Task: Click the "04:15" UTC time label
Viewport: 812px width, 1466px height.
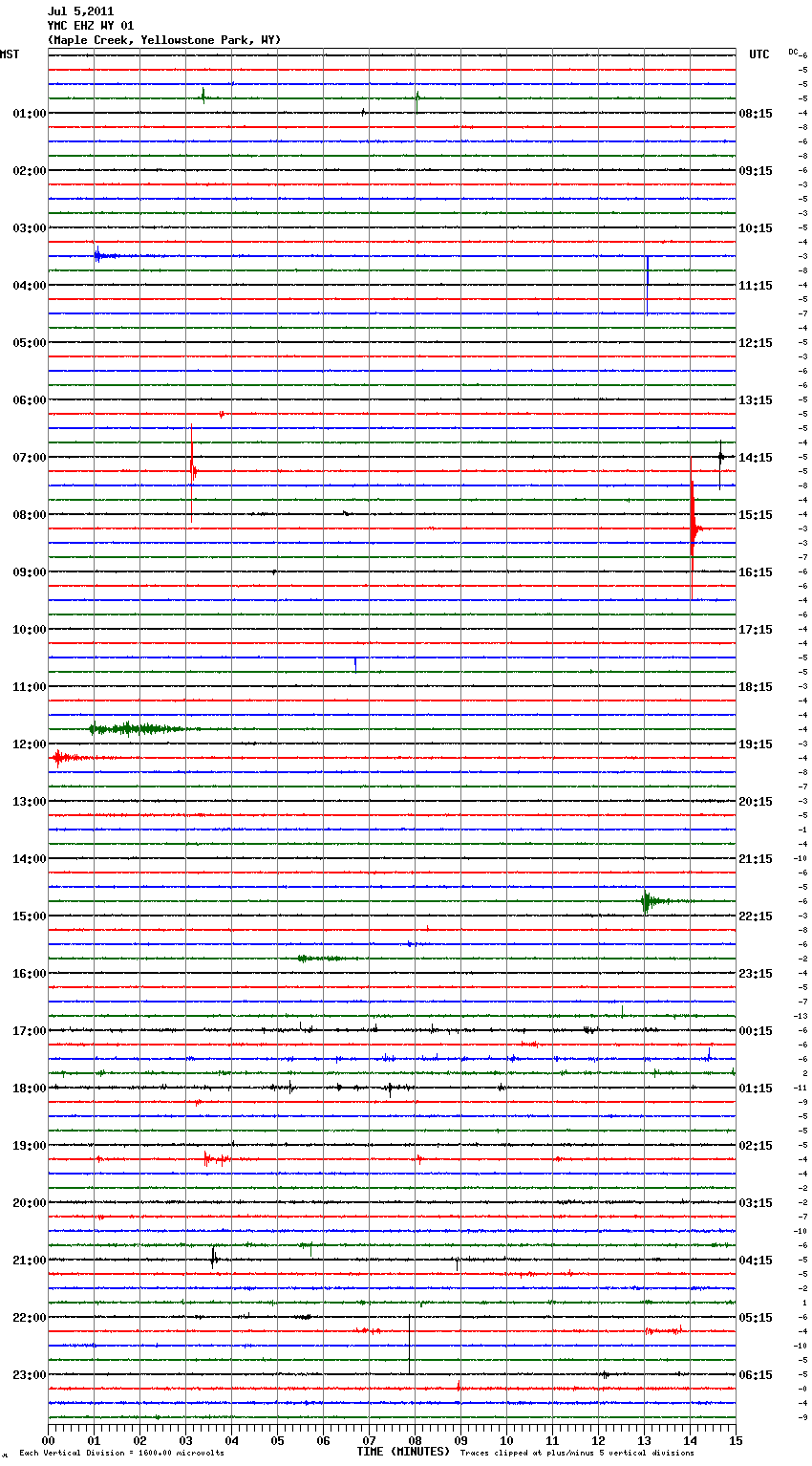Action: [756, 1261]
